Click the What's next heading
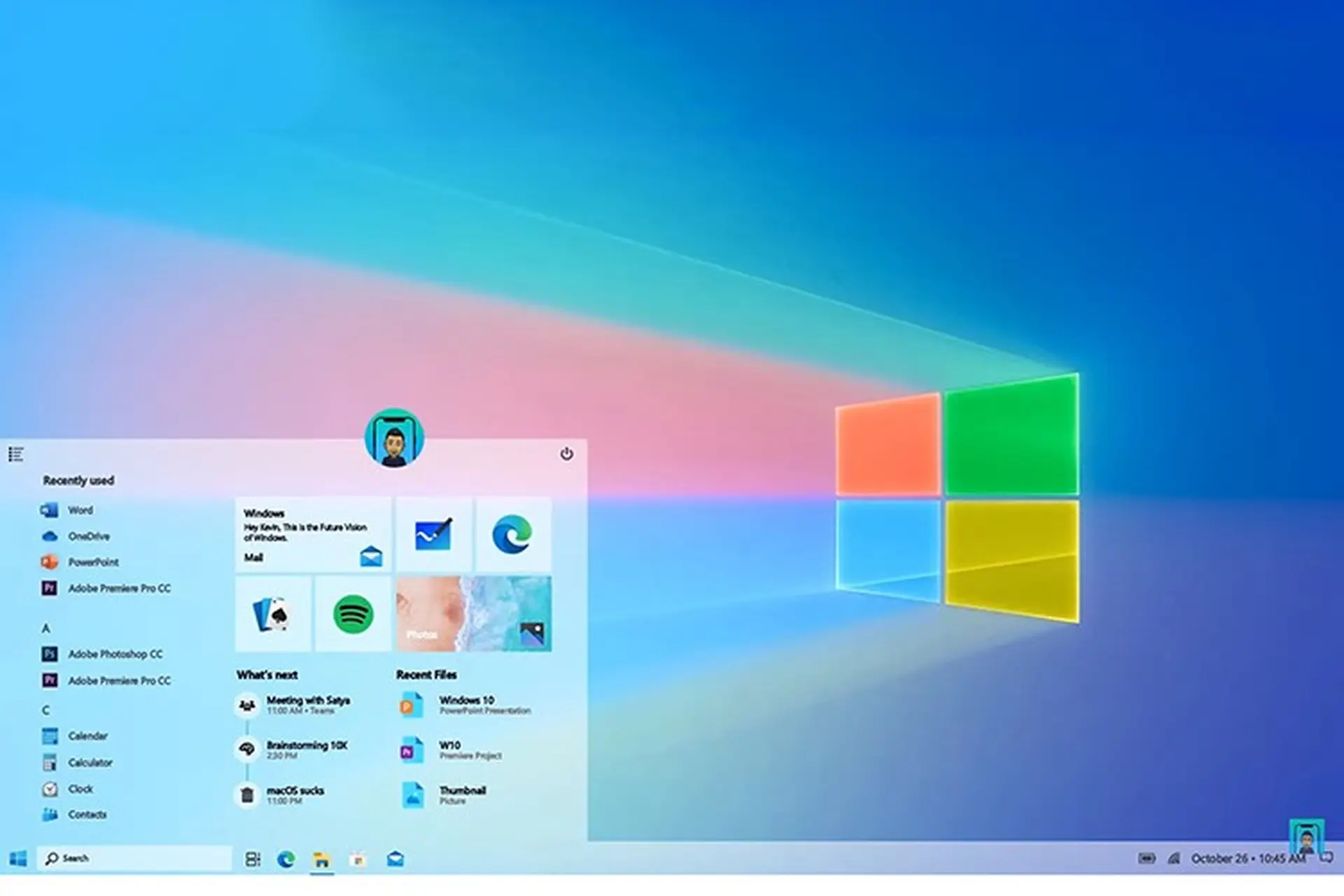The width and height of the screenshot is (1344, 896). [x=267, y=675]
